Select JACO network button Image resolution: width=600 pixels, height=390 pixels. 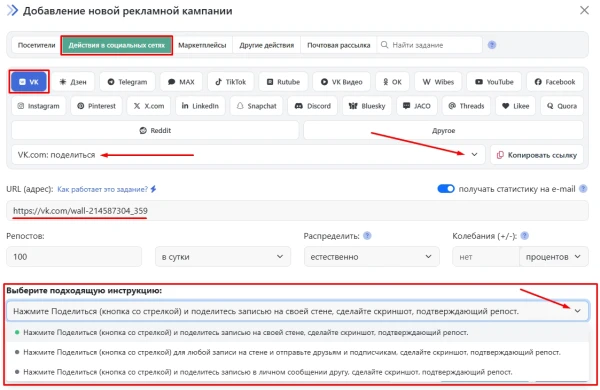[417, 106]
